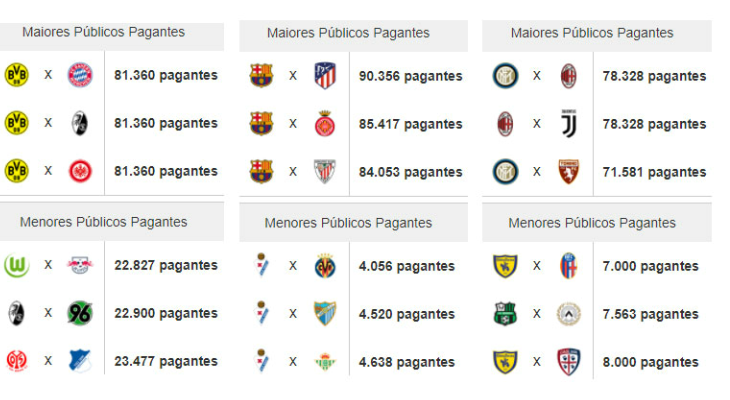730x400 pixels.
Task: Select the Athletic Bilbao crest
Action: pos(325,172)
